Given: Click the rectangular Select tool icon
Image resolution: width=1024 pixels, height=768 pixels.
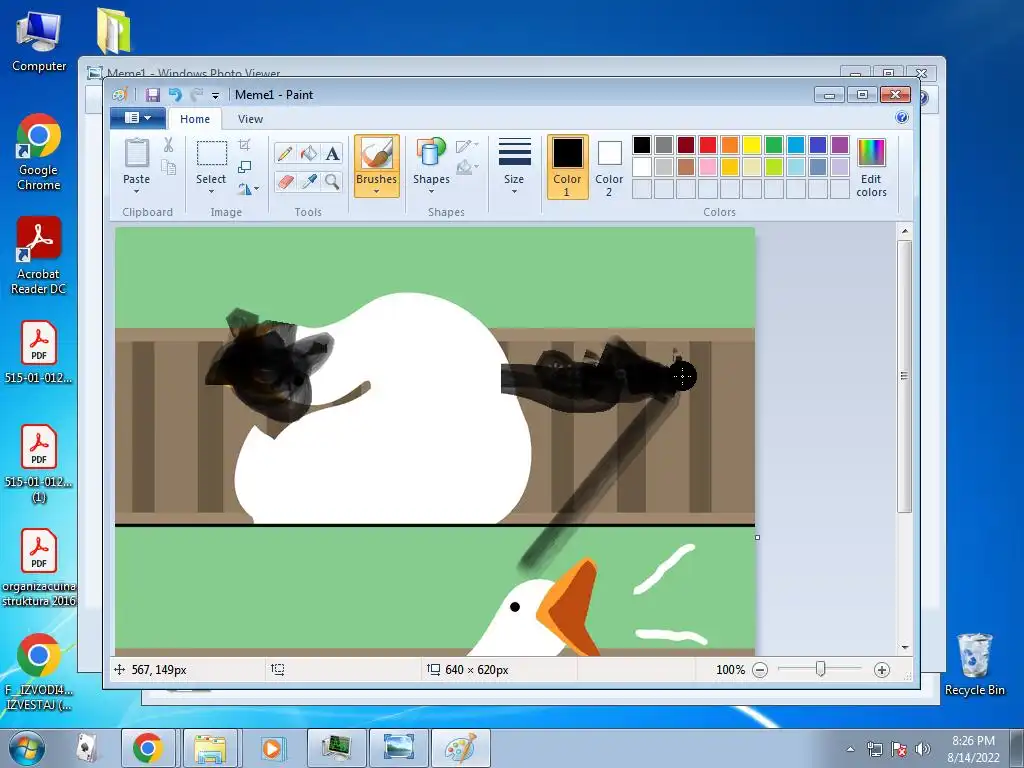Looking at the screenshot, I should pos(212,153).
